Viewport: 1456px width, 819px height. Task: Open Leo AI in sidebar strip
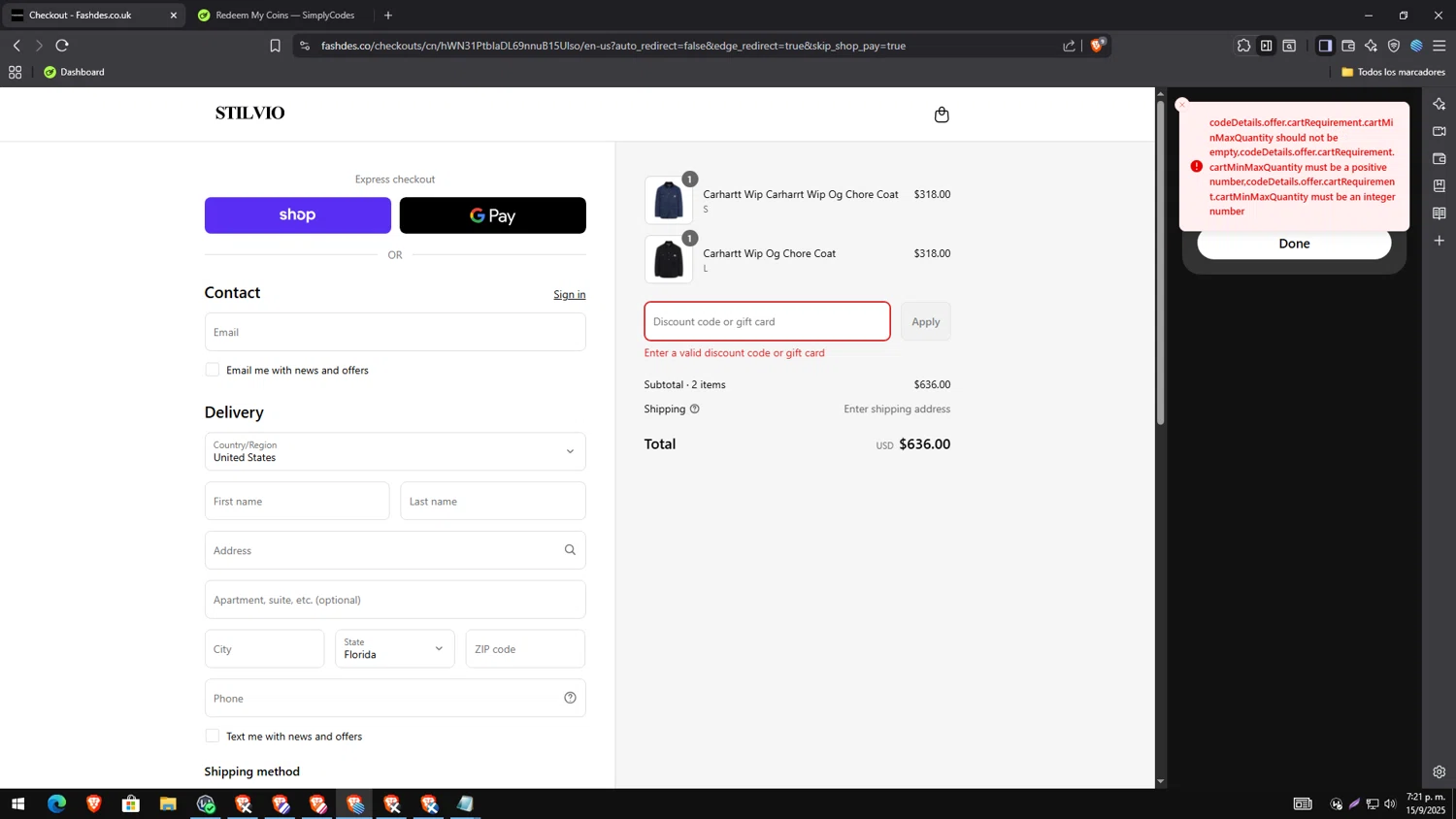(x=1439, y=104)
